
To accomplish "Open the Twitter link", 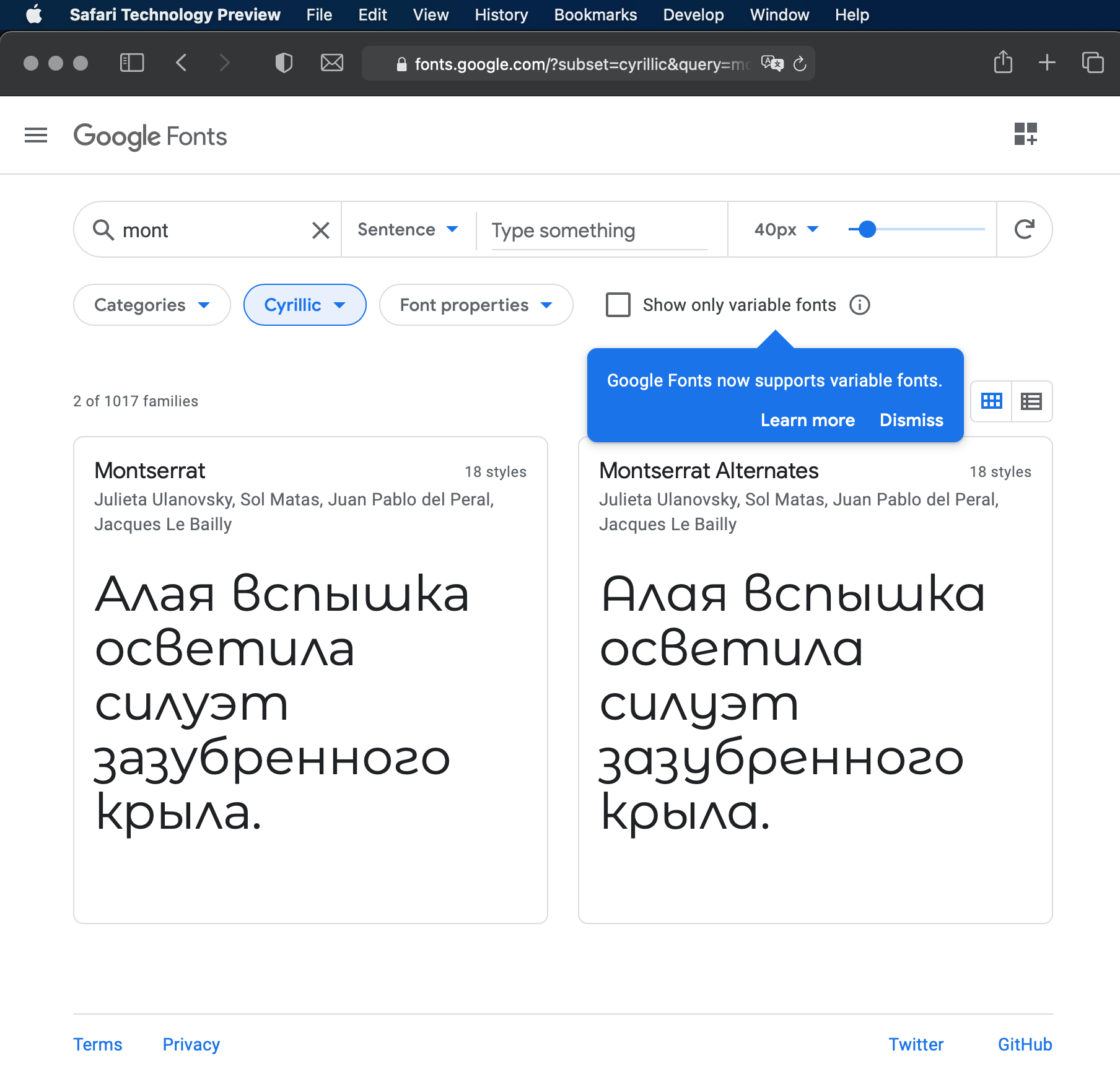I will (916, 1044).
